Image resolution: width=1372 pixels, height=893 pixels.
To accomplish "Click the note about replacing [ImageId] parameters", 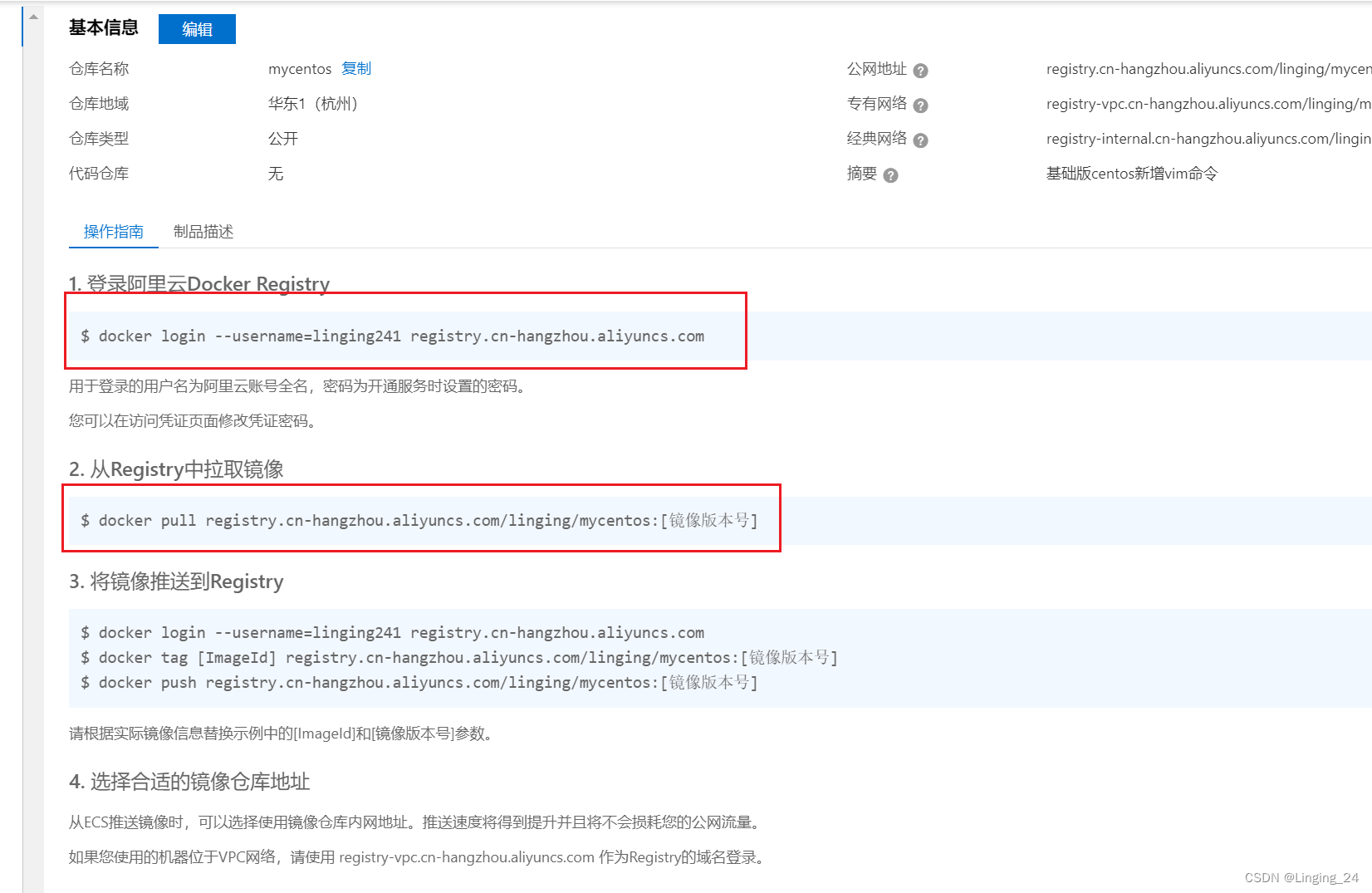I will [x=282, y=734].
